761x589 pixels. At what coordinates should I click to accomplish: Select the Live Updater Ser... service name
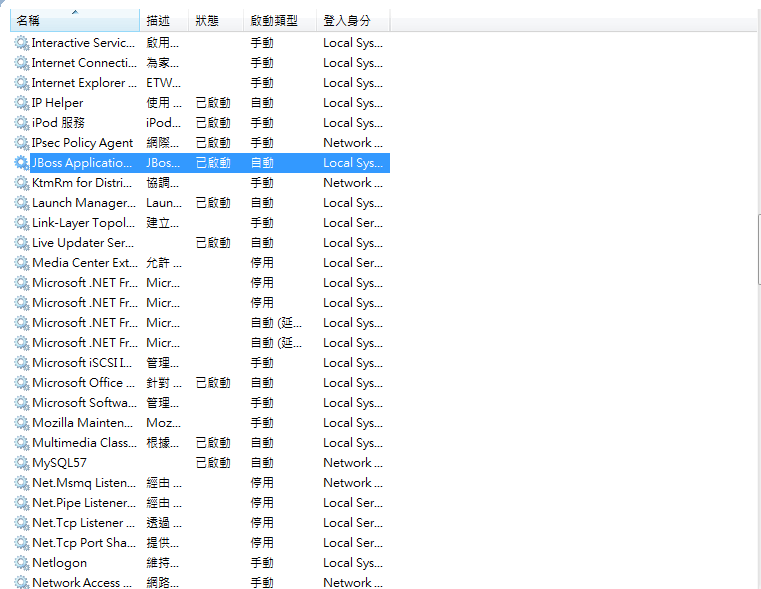click(83, 243)
